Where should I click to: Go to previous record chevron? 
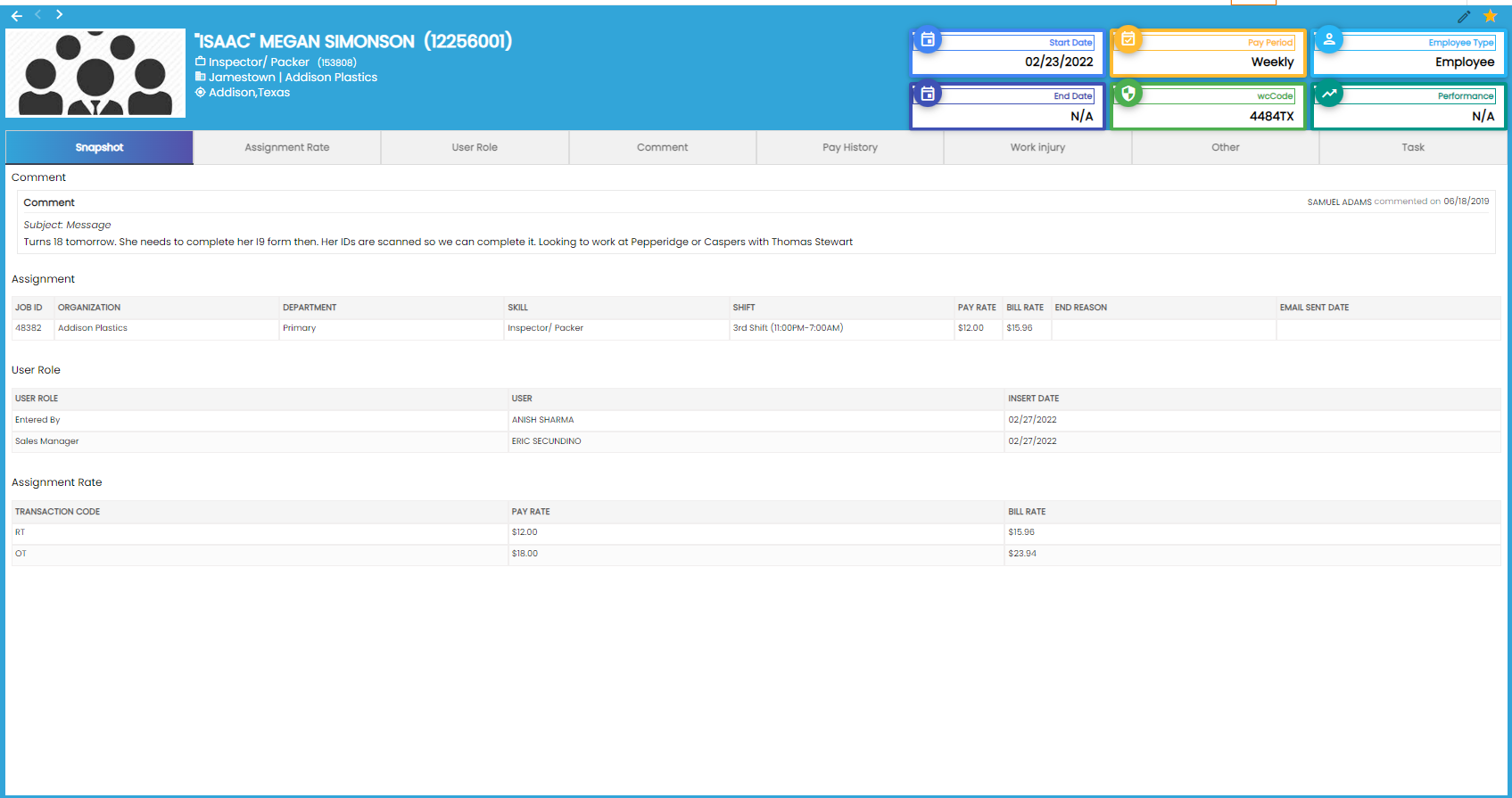point(38,14)
